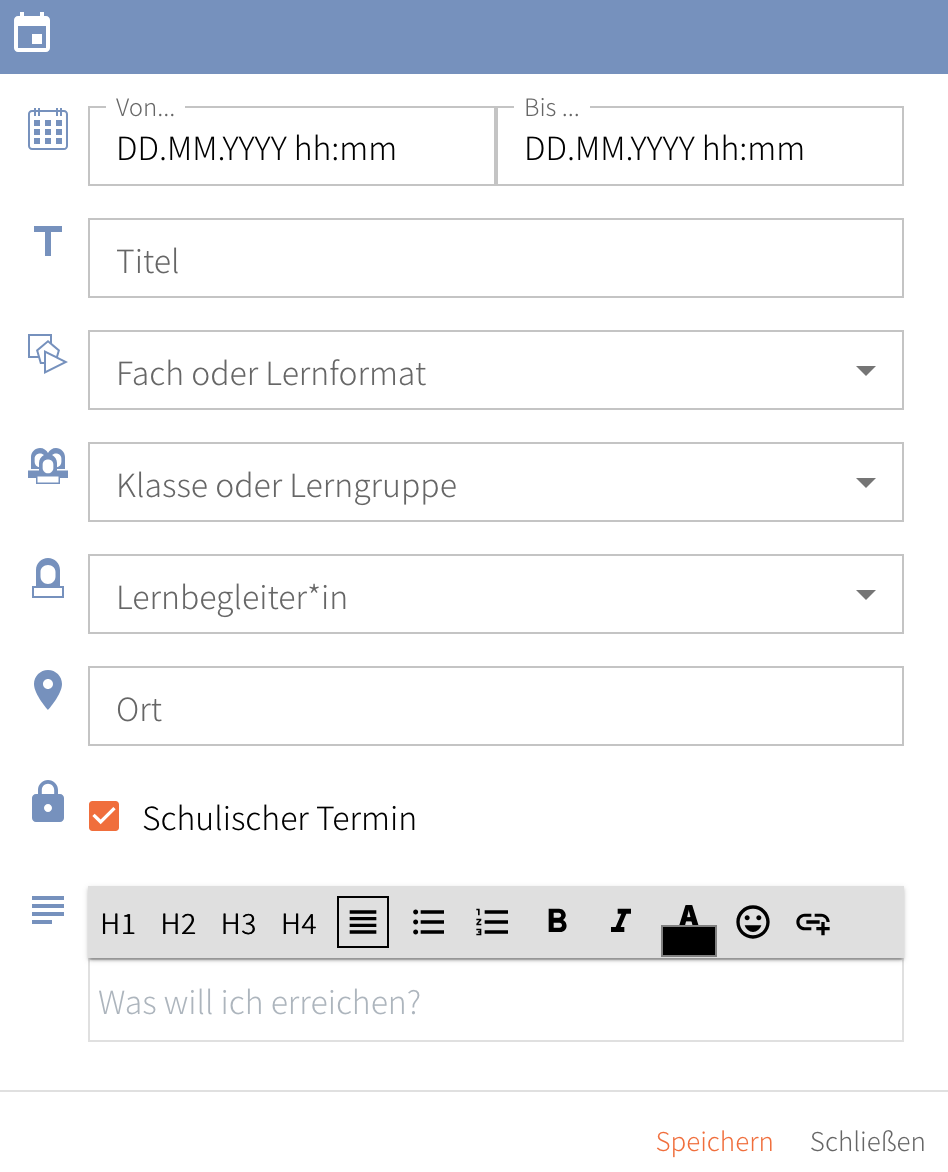Toggle bold text formatting
Screen dimensions: 948x1172
558,922
